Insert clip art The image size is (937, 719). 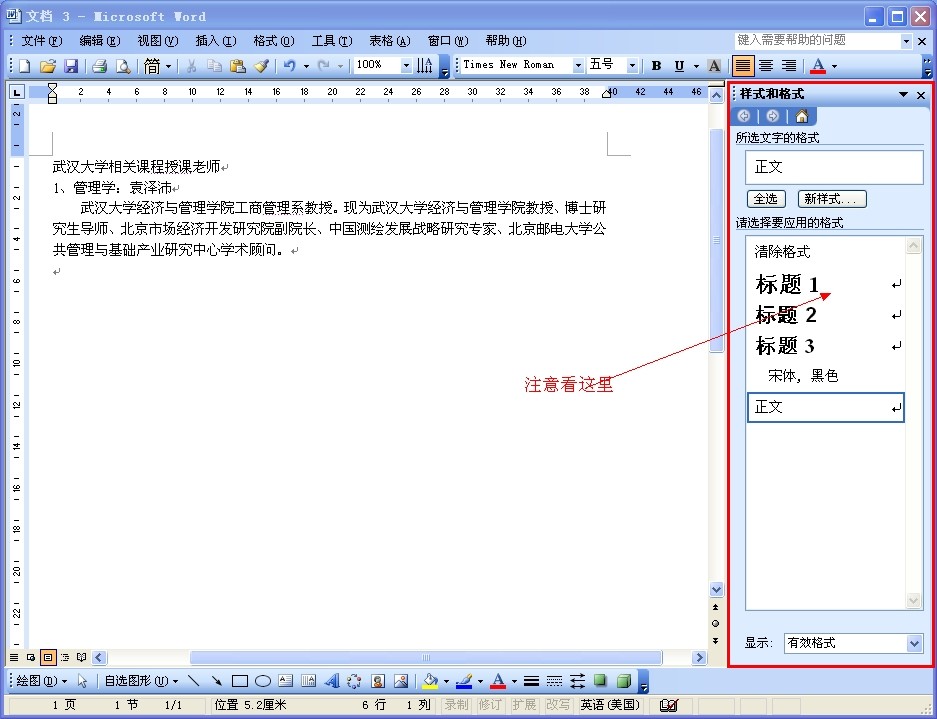pyautogui.click(x=378, y=681)
